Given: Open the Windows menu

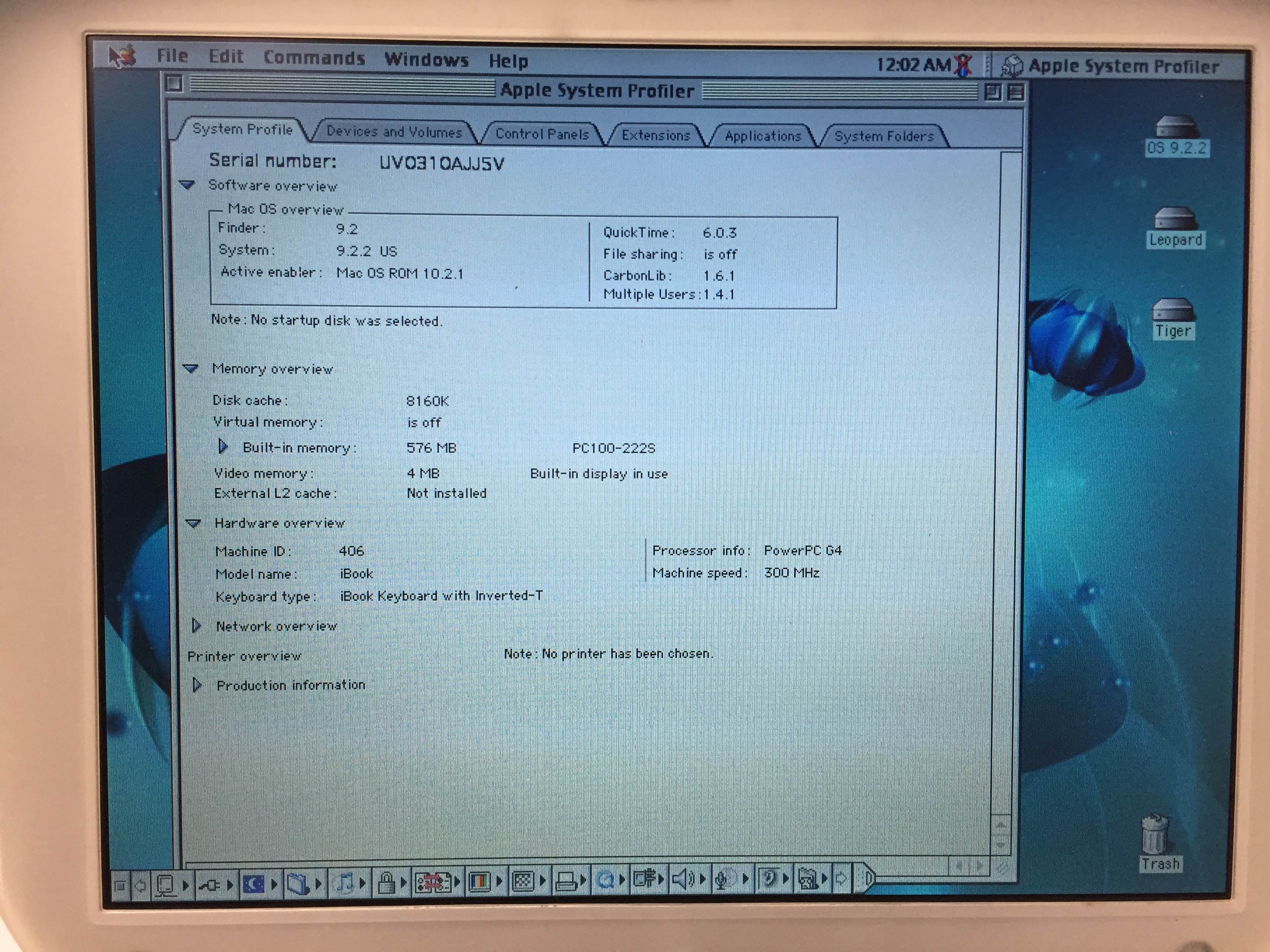Looking at the screenshot, I should coord(426,59).
